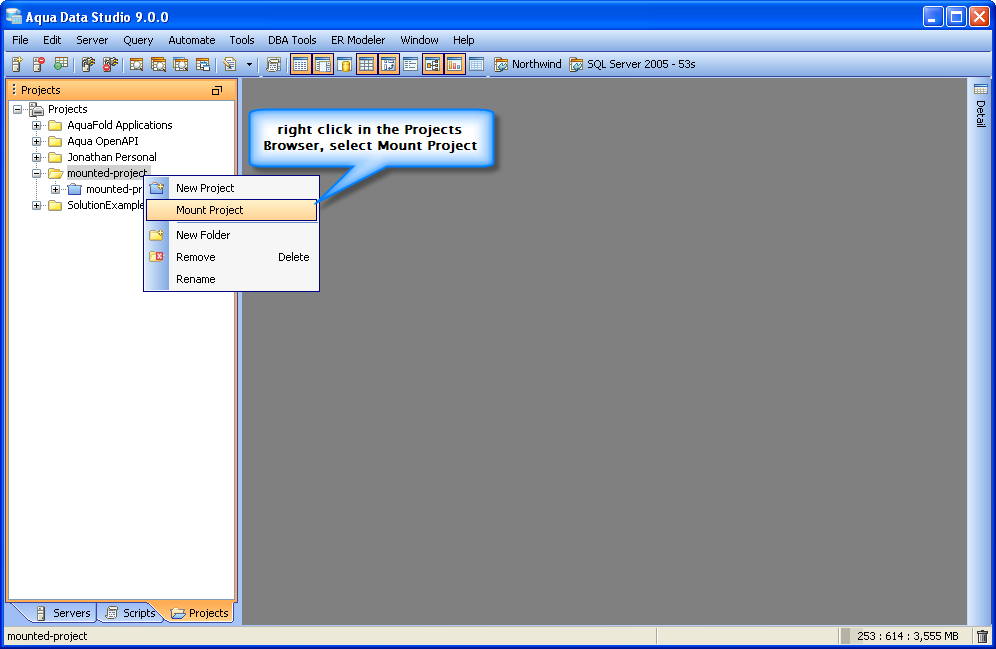This screenshot has height=649, width=996.
Task: Select the Jonathan Personal tree item
Action: 112,157
